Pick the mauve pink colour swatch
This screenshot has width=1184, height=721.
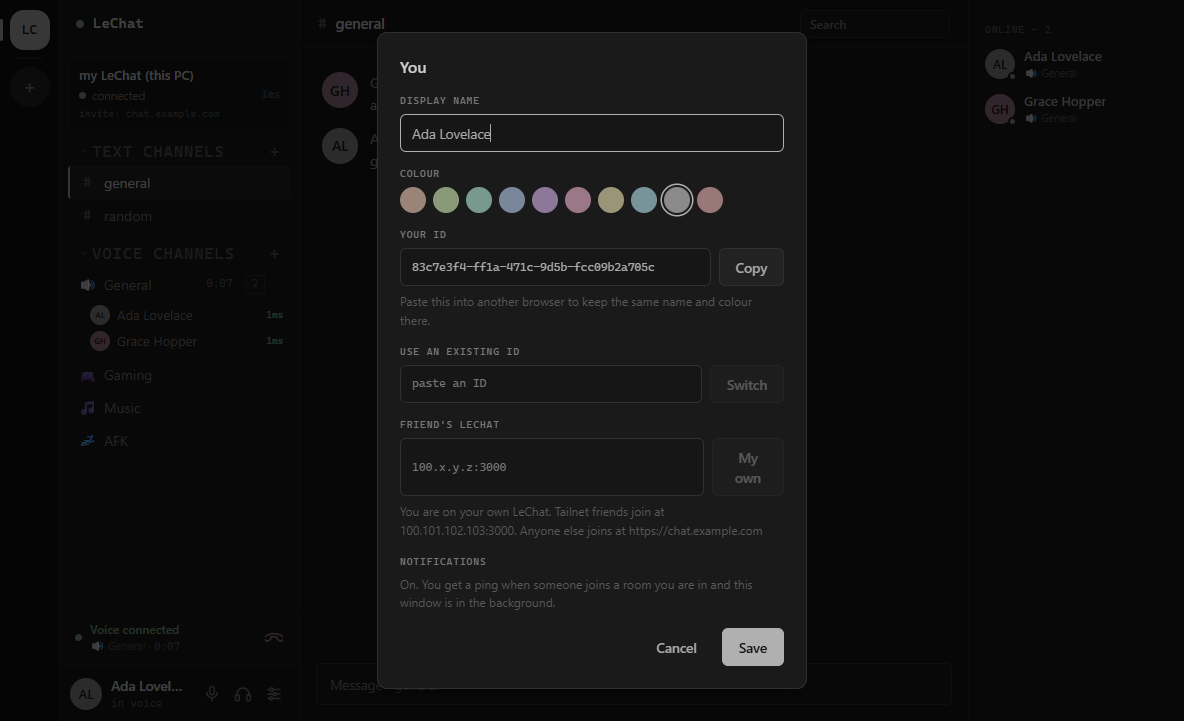[x=578, y=200]
